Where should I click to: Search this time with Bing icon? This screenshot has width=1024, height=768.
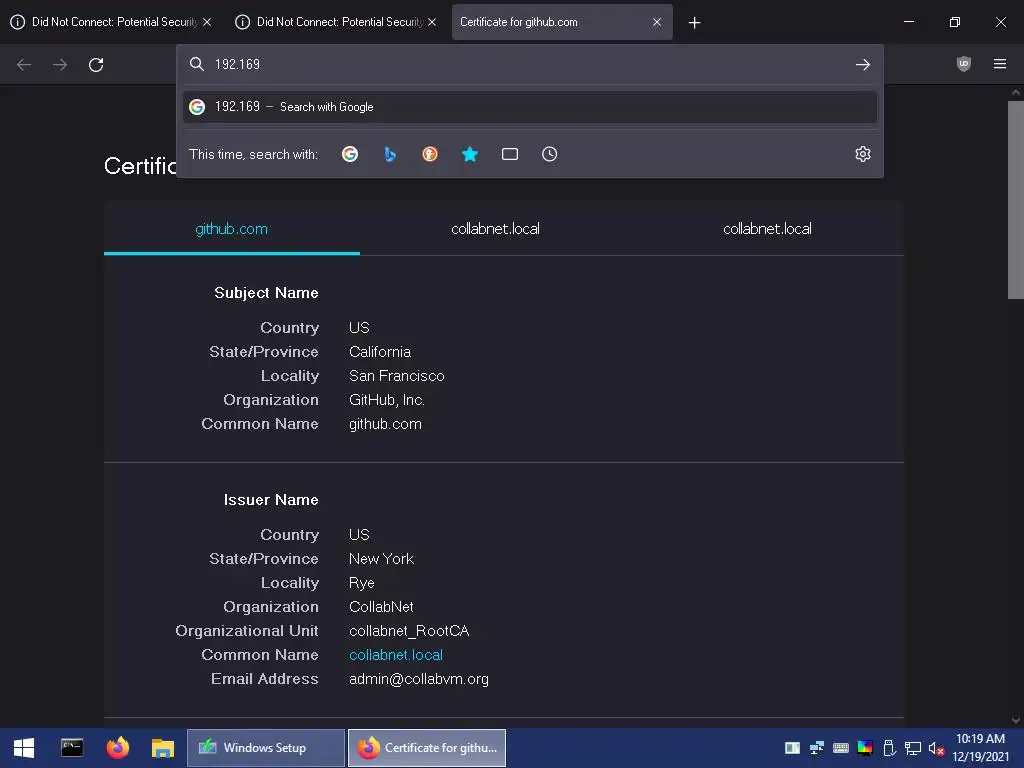tap(390, 154)
